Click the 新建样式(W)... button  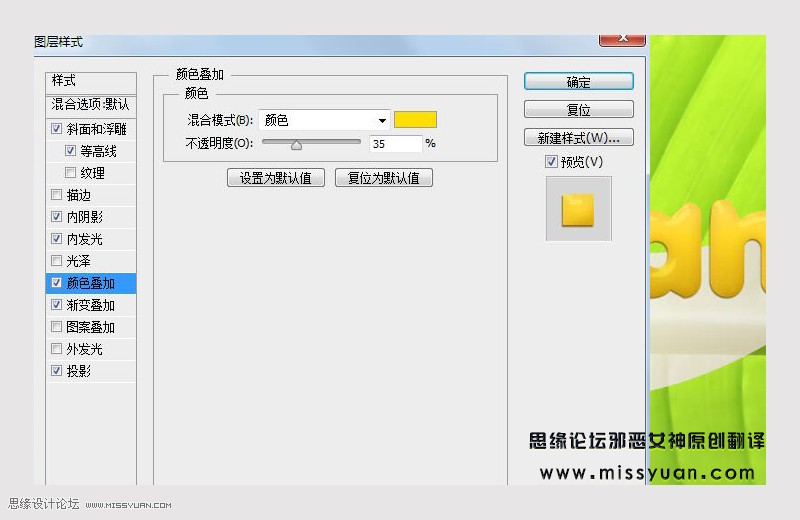click(579, 137)
